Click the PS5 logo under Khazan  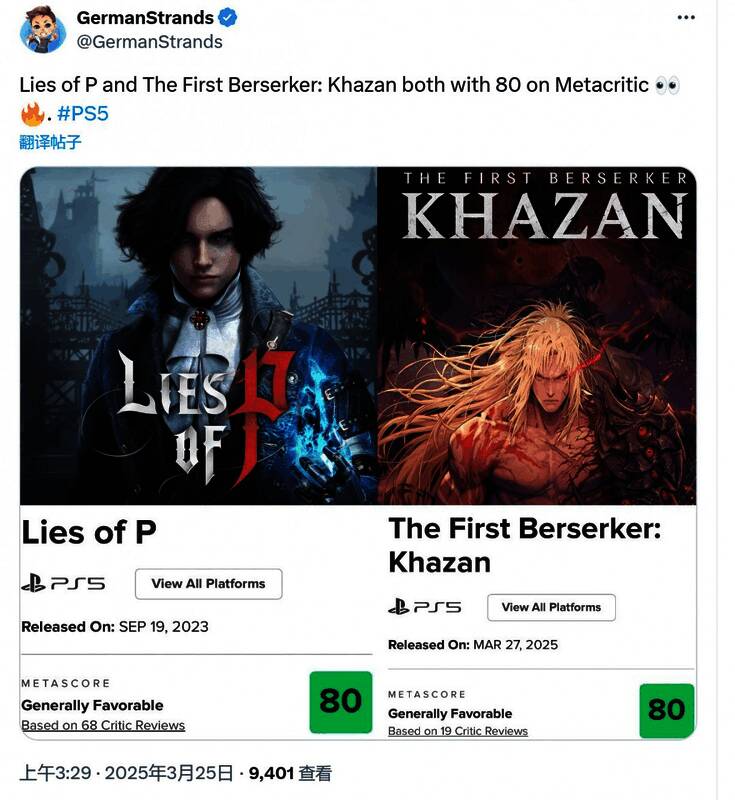(424, 607)
